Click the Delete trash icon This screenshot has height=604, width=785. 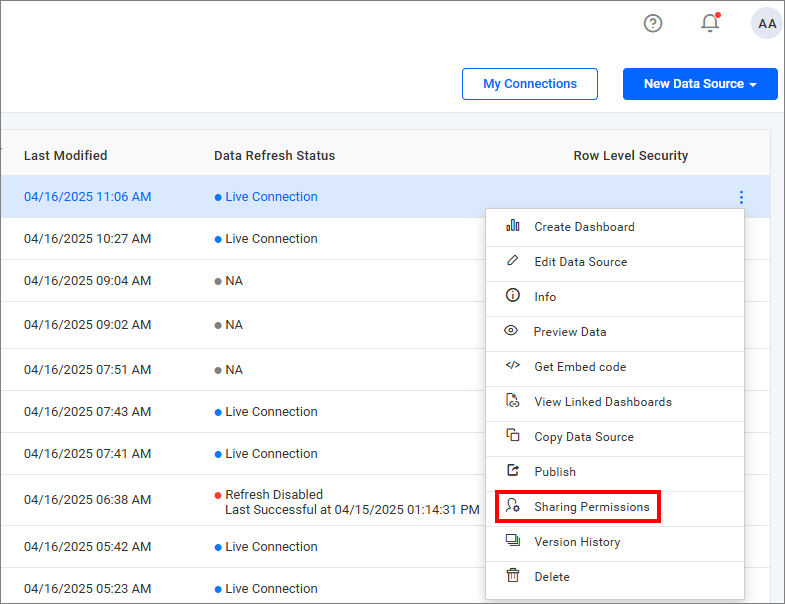pyautogui.click(x=513, y=576)
